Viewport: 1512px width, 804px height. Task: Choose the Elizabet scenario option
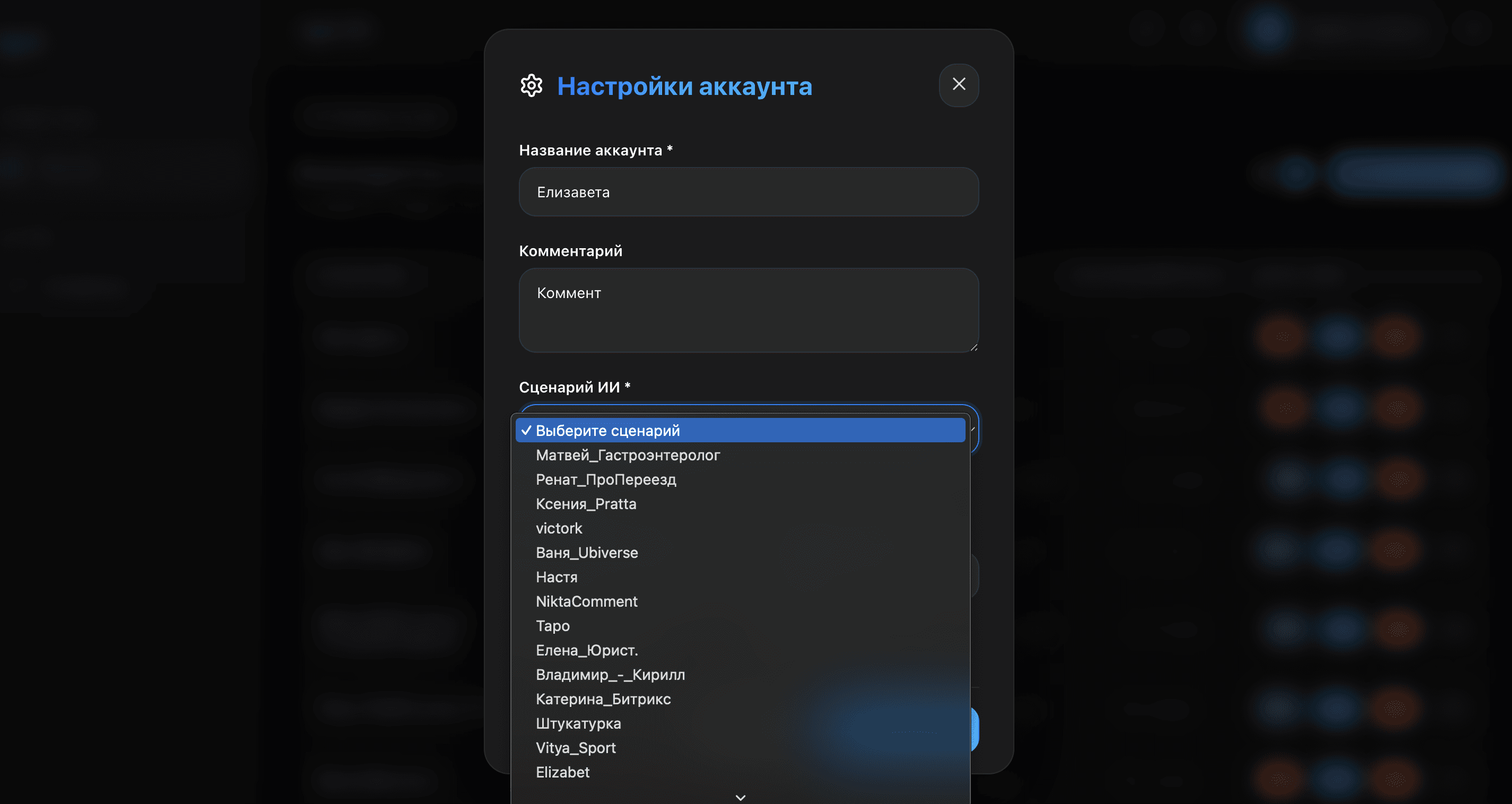coord(740,772)
